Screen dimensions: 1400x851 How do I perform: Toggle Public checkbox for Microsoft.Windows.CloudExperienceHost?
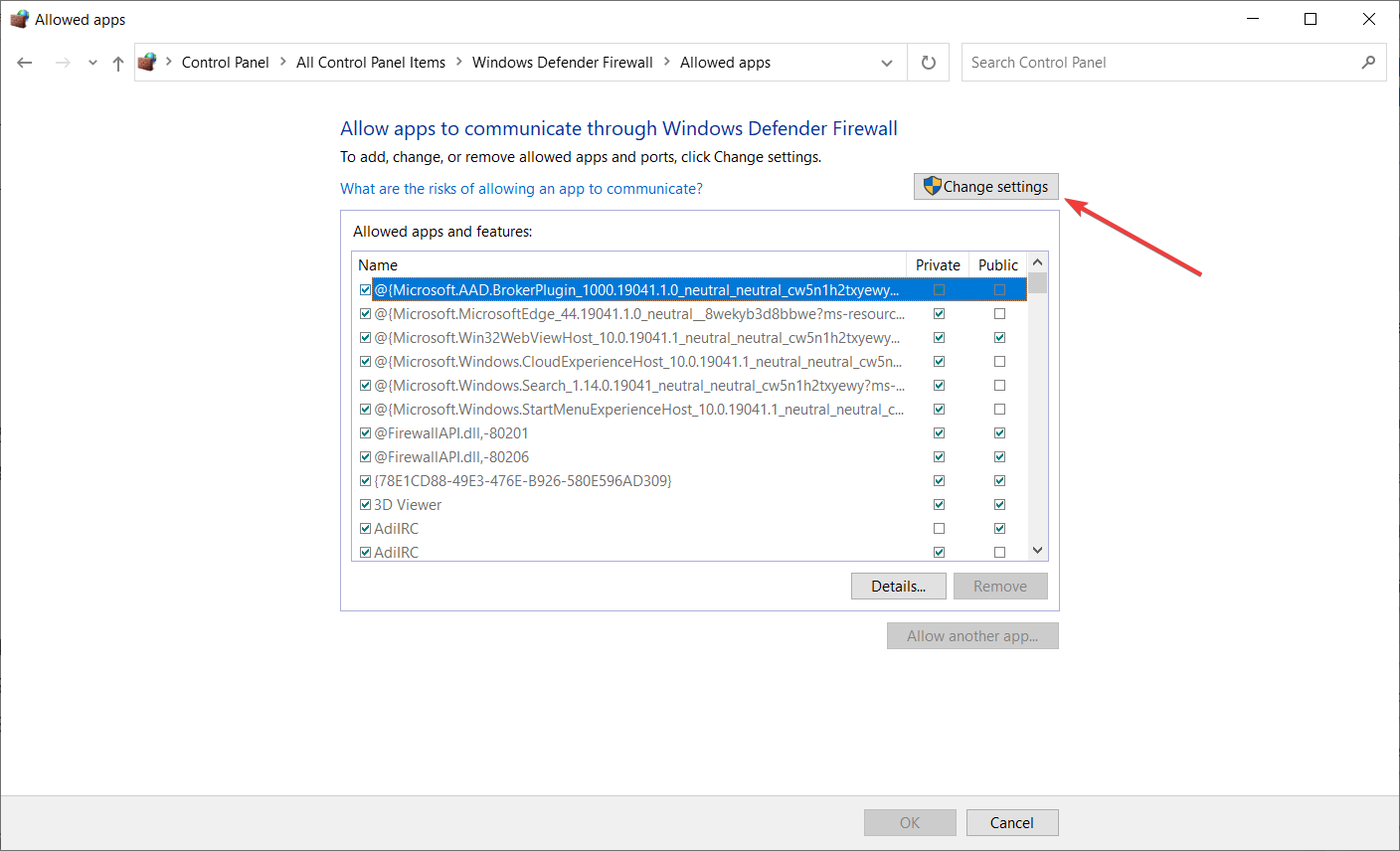point(999,362)
